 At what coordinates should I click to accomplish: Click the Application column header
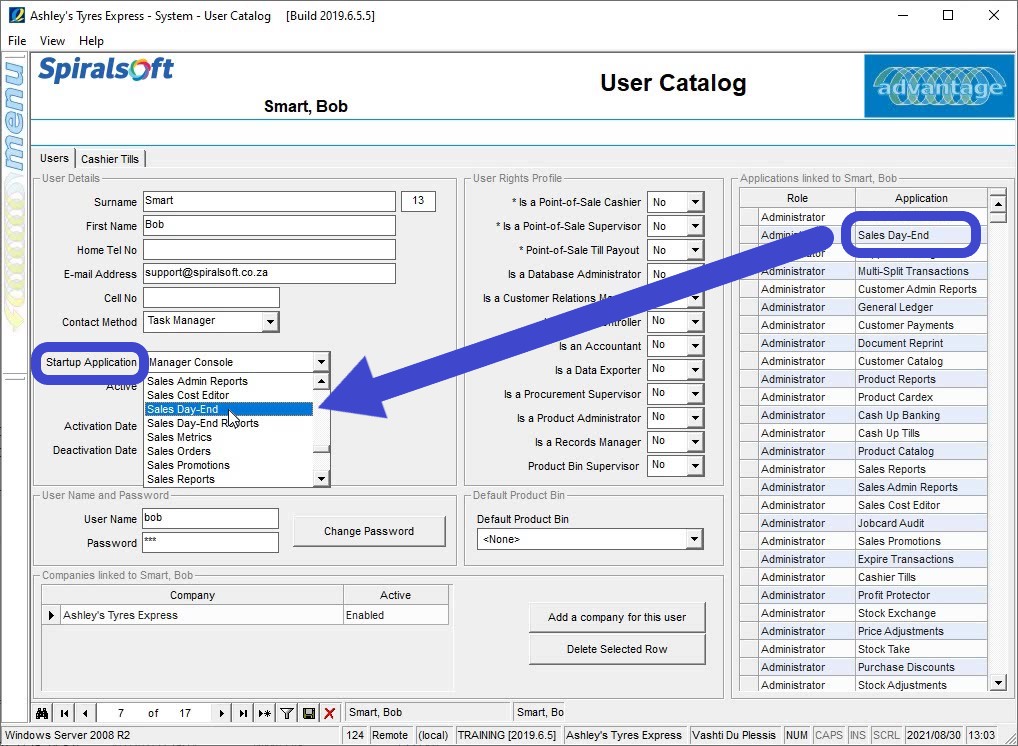921,198
